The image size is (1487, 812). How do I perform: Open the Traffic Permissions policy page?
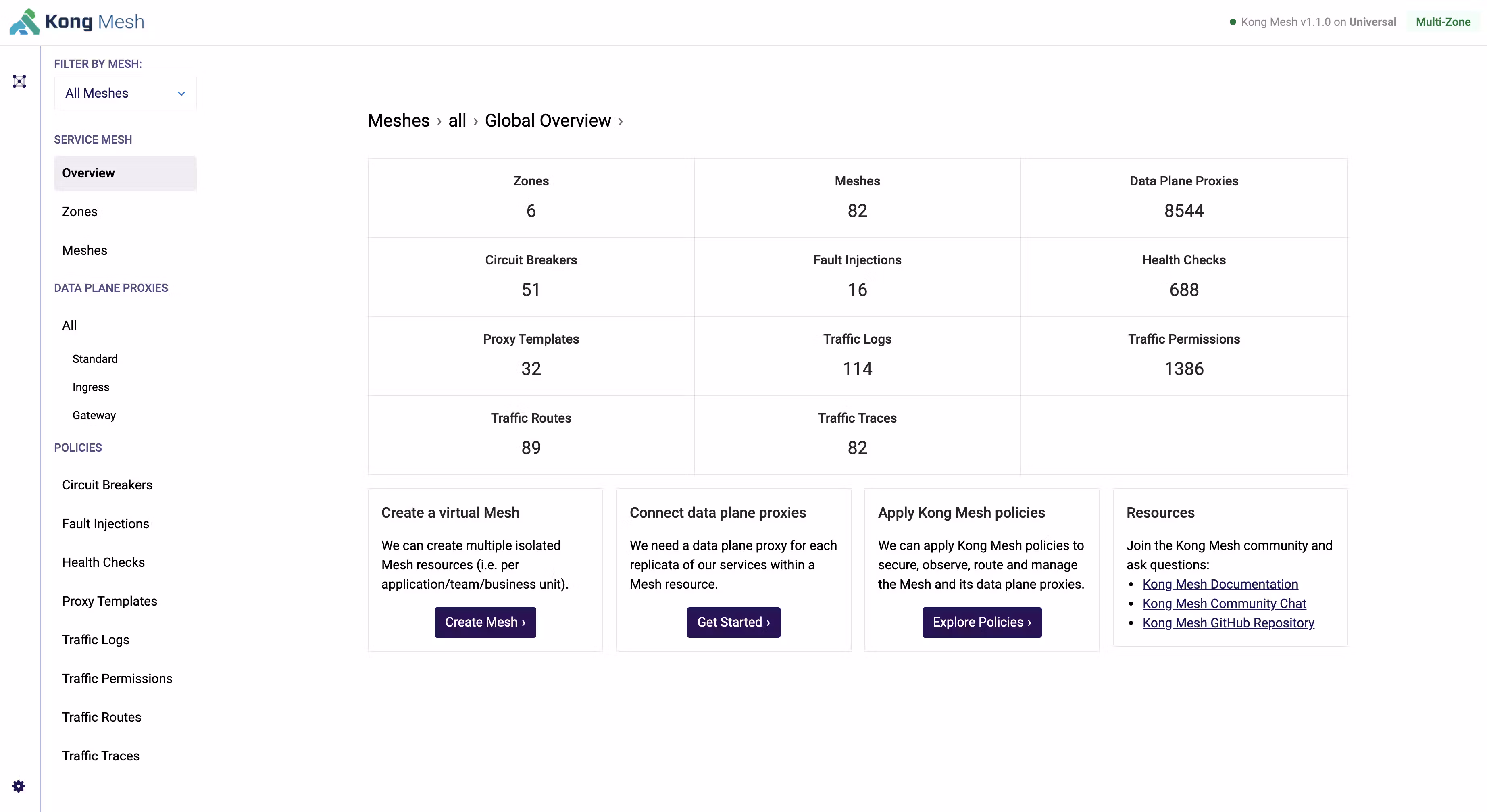click(x=117, y=679)
